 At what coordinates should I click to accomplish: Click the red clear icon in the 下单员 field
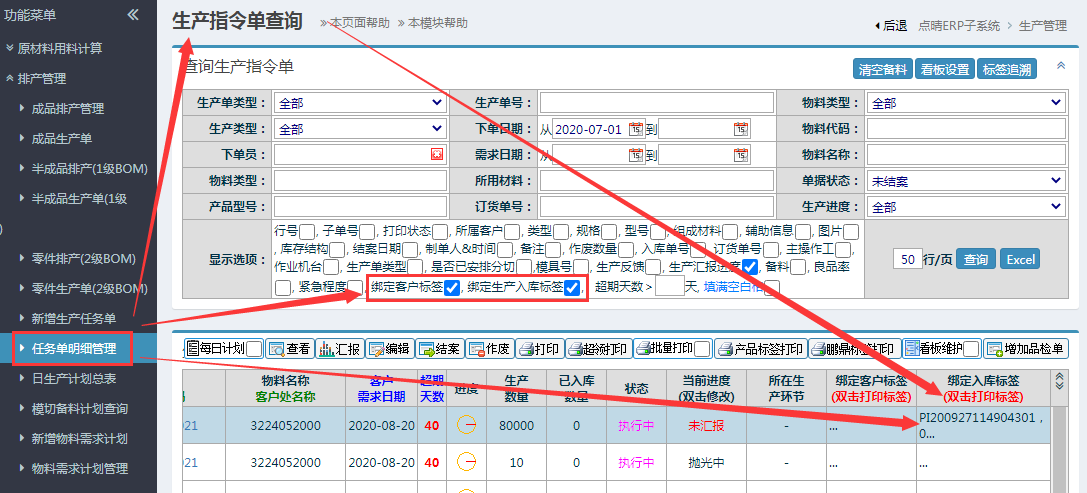(437, 154)
